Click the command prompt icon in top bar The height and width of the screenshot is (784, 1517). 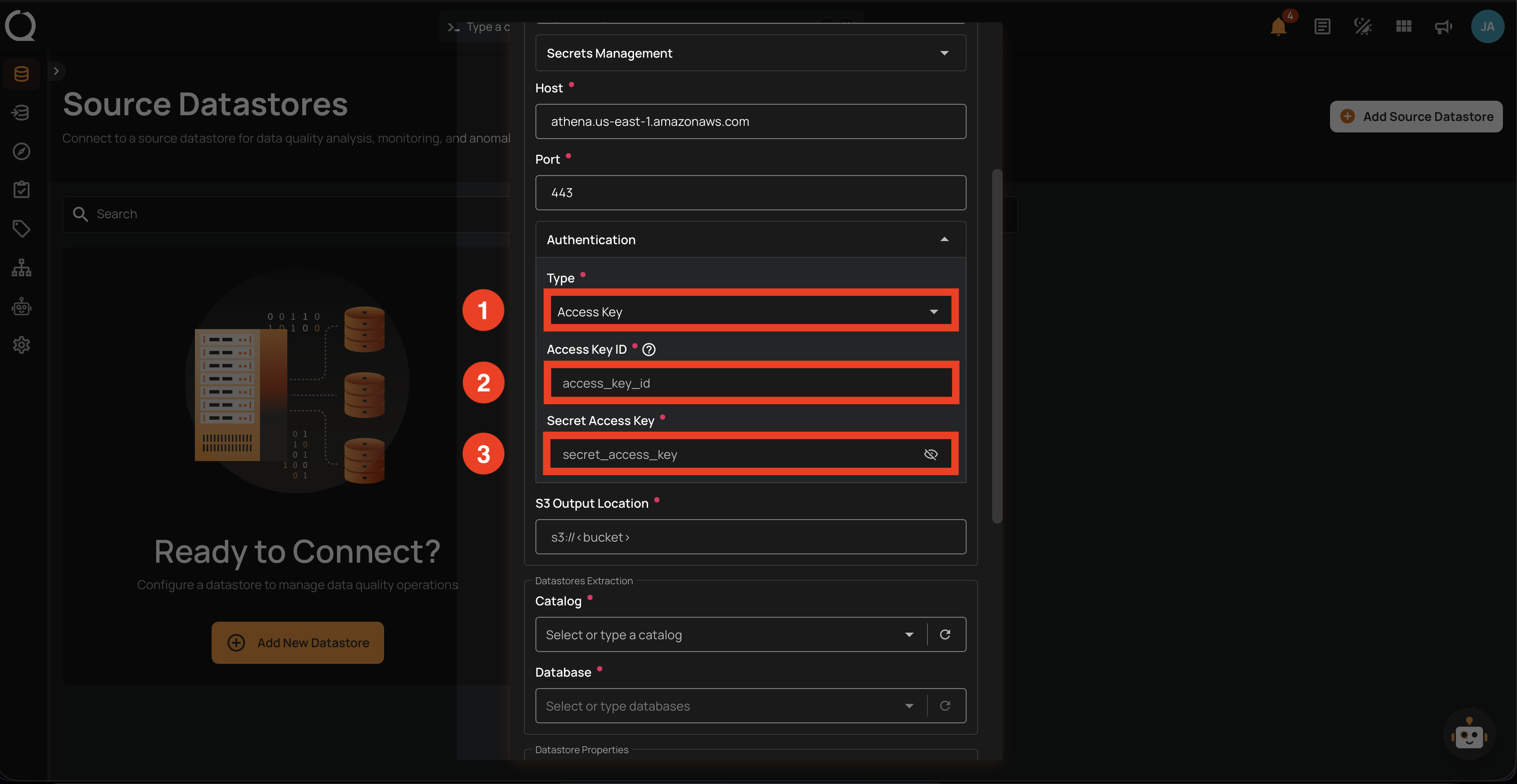453,27
